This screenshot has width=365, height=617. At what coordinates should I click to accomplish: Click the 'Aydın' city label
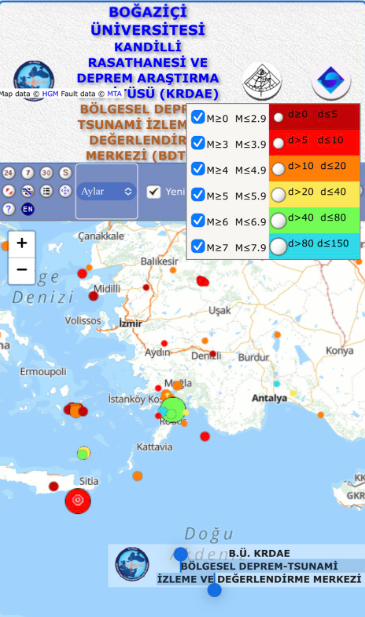pyautogui.click(x=157, y=353)
